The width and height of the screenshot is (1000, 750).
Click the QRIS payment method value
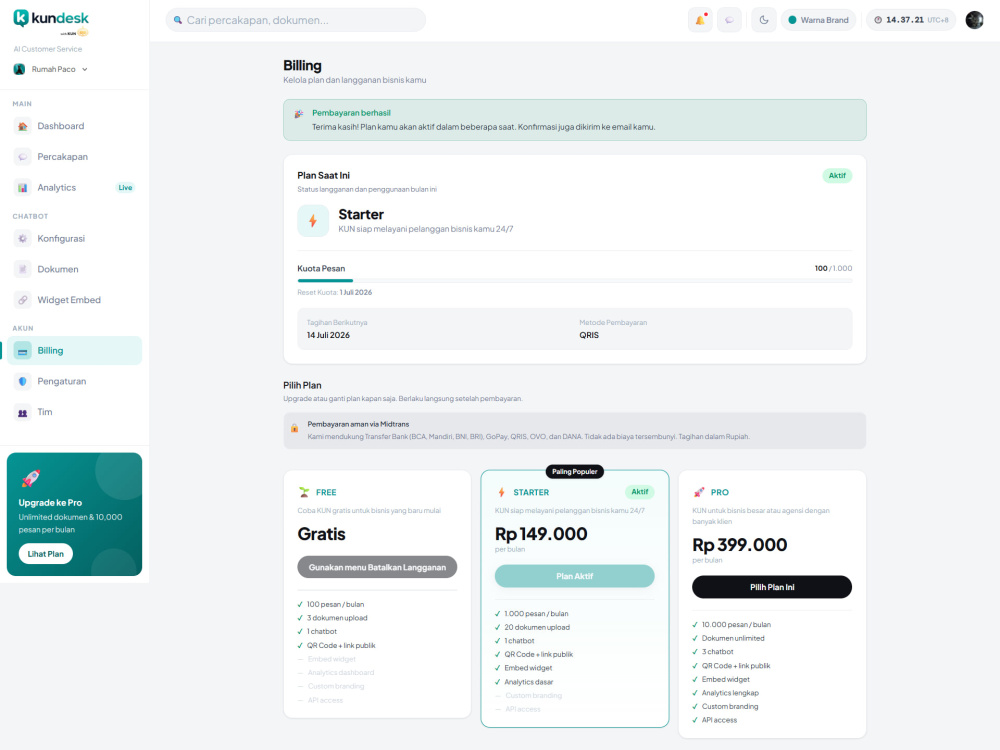pyautogui.click(x=589, y=335)
